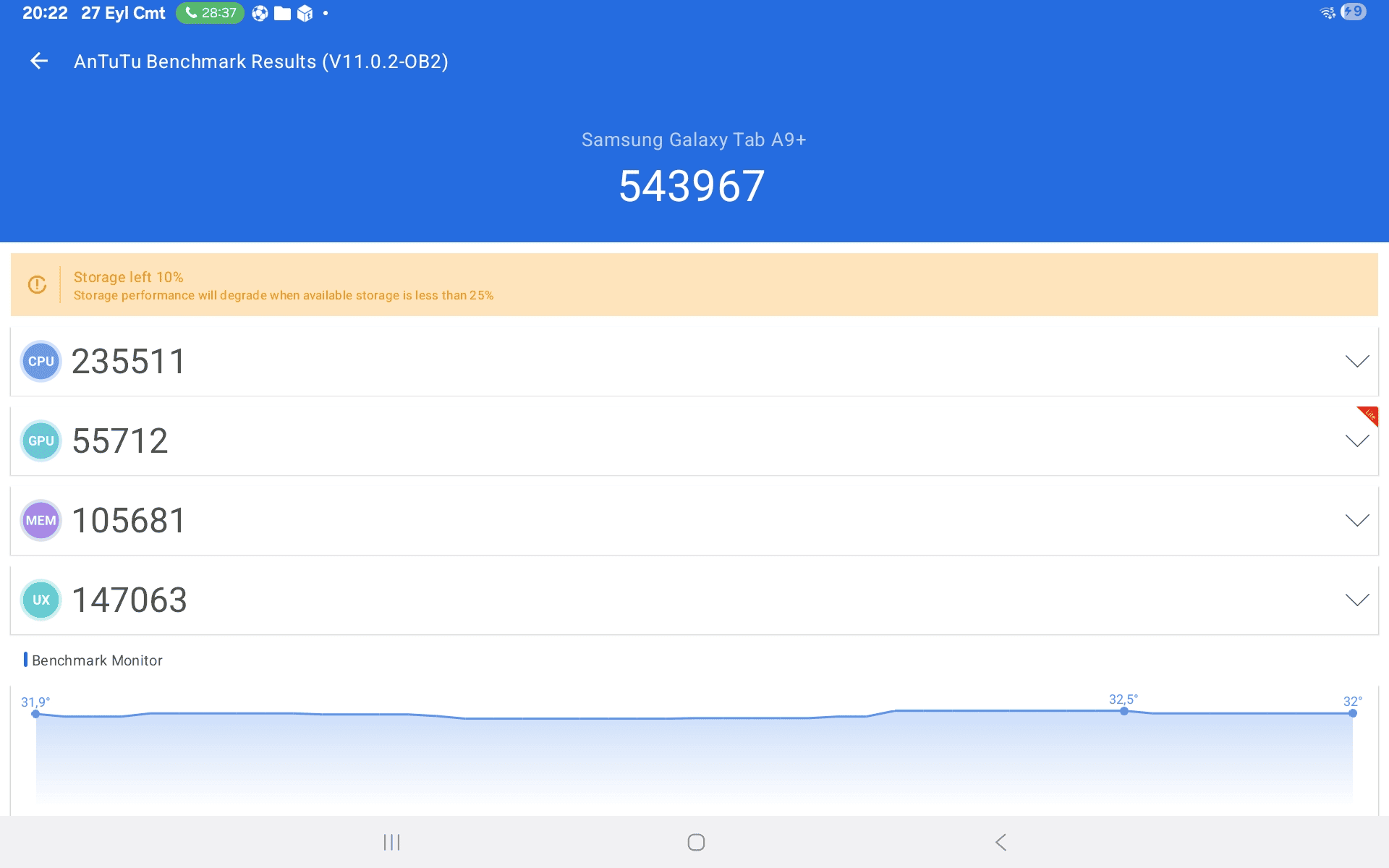Image resolution: width=1389 pixels, height=868 pixels.
Task: Tap the date 27 Eyl Cmt
Action: point(123,13)
